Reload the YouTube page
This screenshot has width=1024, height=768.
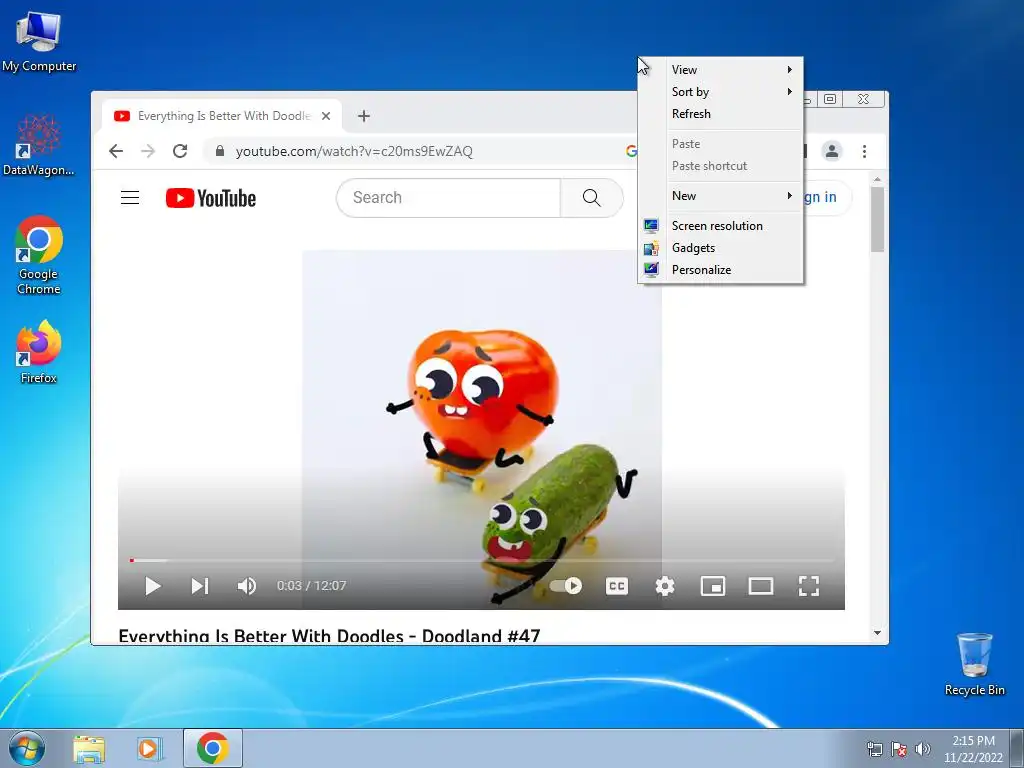(180, 152)
